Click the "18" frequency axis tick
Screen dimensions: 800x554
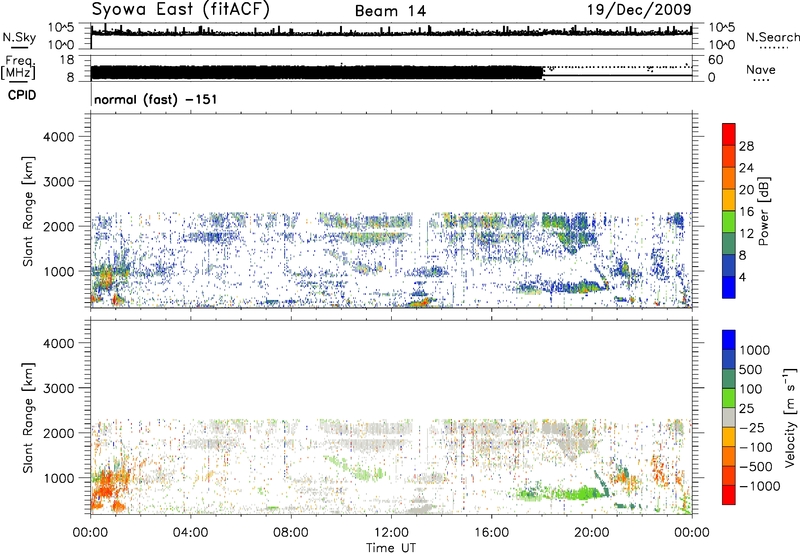(x=66, y=60)
